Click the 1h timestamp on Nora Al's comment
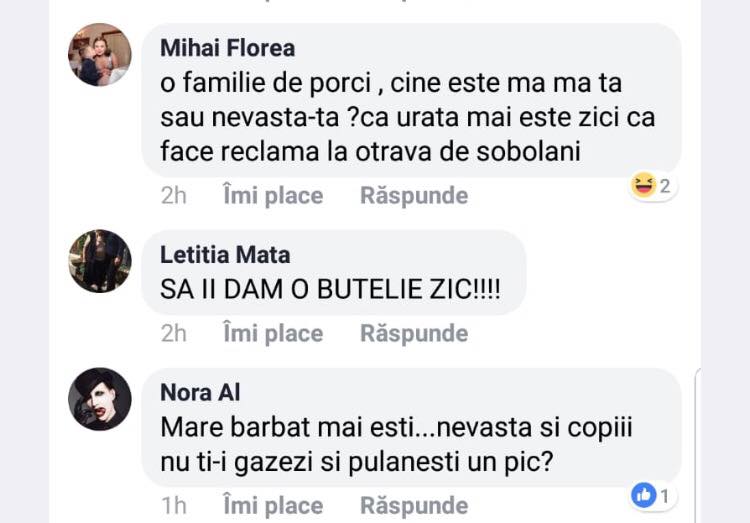Screen dimensions: 750x523 (x=174, y=506)
